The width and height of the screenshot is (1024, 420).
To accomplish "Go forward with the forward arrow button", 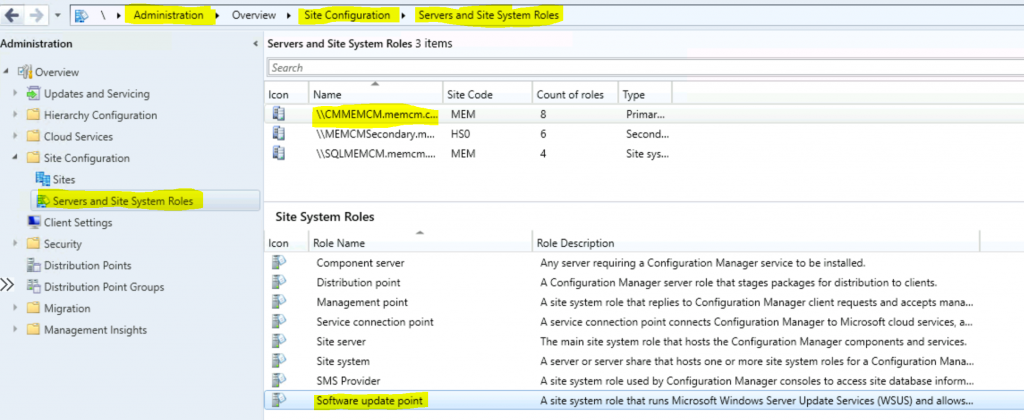I will [36, 15].
